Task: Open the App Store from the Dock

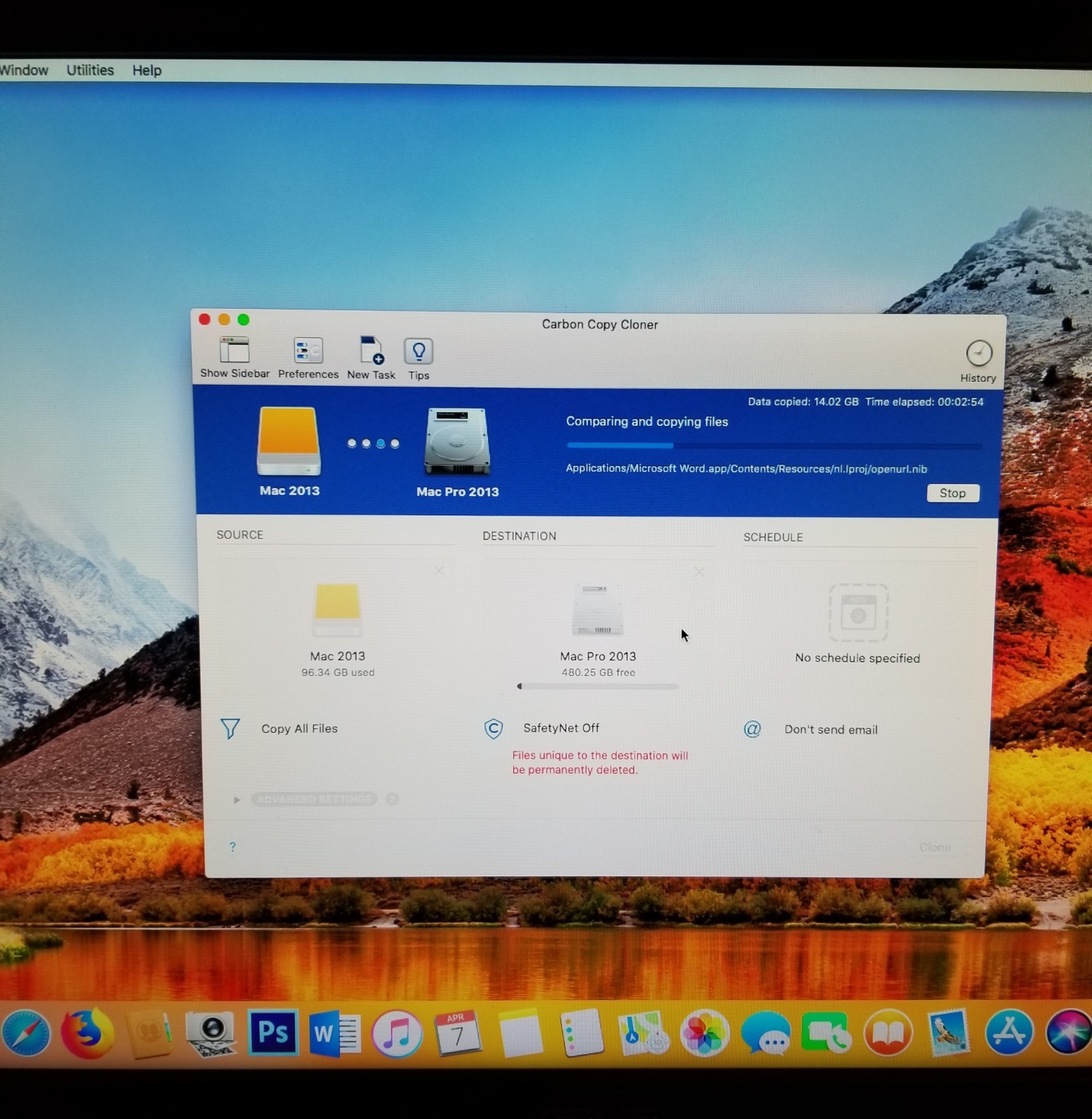Action: tap(1010, 1033)
